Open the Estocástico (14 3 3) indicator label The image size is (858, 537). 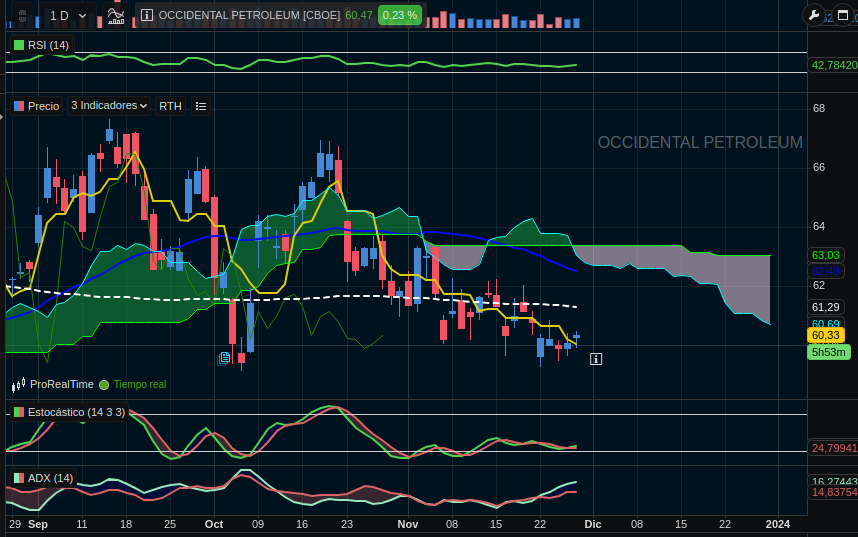(69, 412)
